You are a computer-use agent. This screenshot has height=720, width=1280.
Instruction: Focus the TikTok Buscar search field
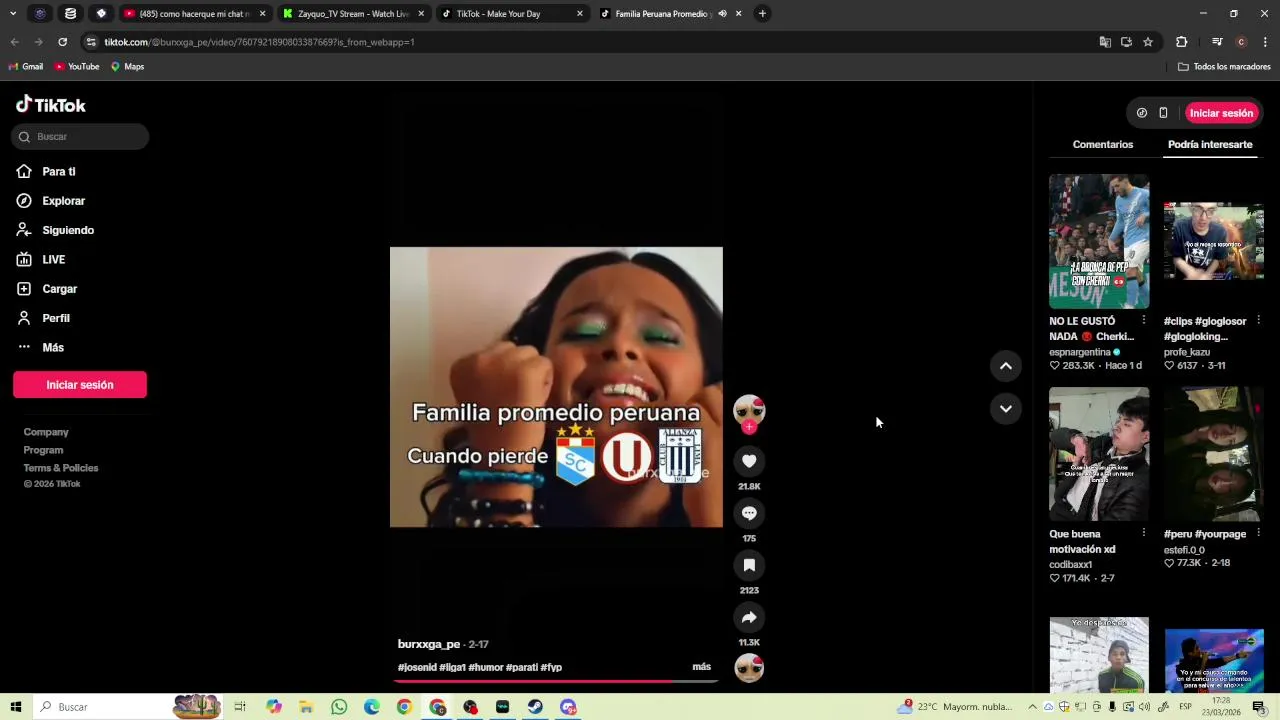pos(80,137)
